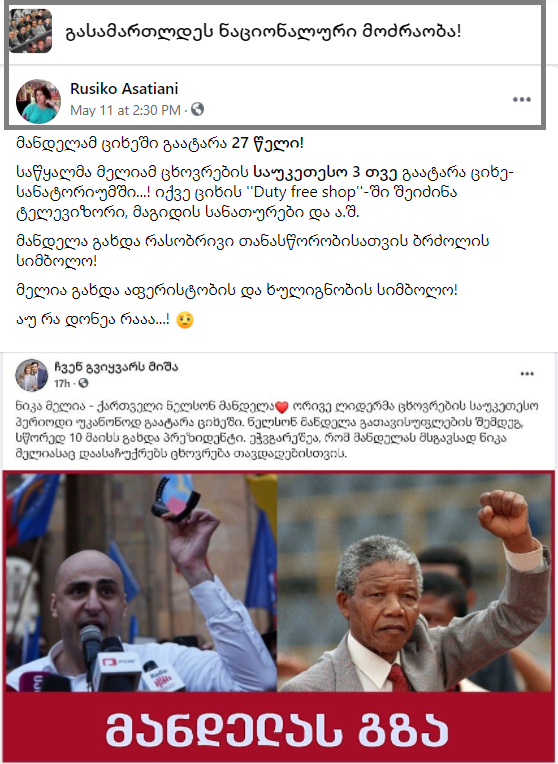Viewport: 558px width, 764px height.
Task: Click the 17h timestamp on shared post
Action: pos(62,383)
